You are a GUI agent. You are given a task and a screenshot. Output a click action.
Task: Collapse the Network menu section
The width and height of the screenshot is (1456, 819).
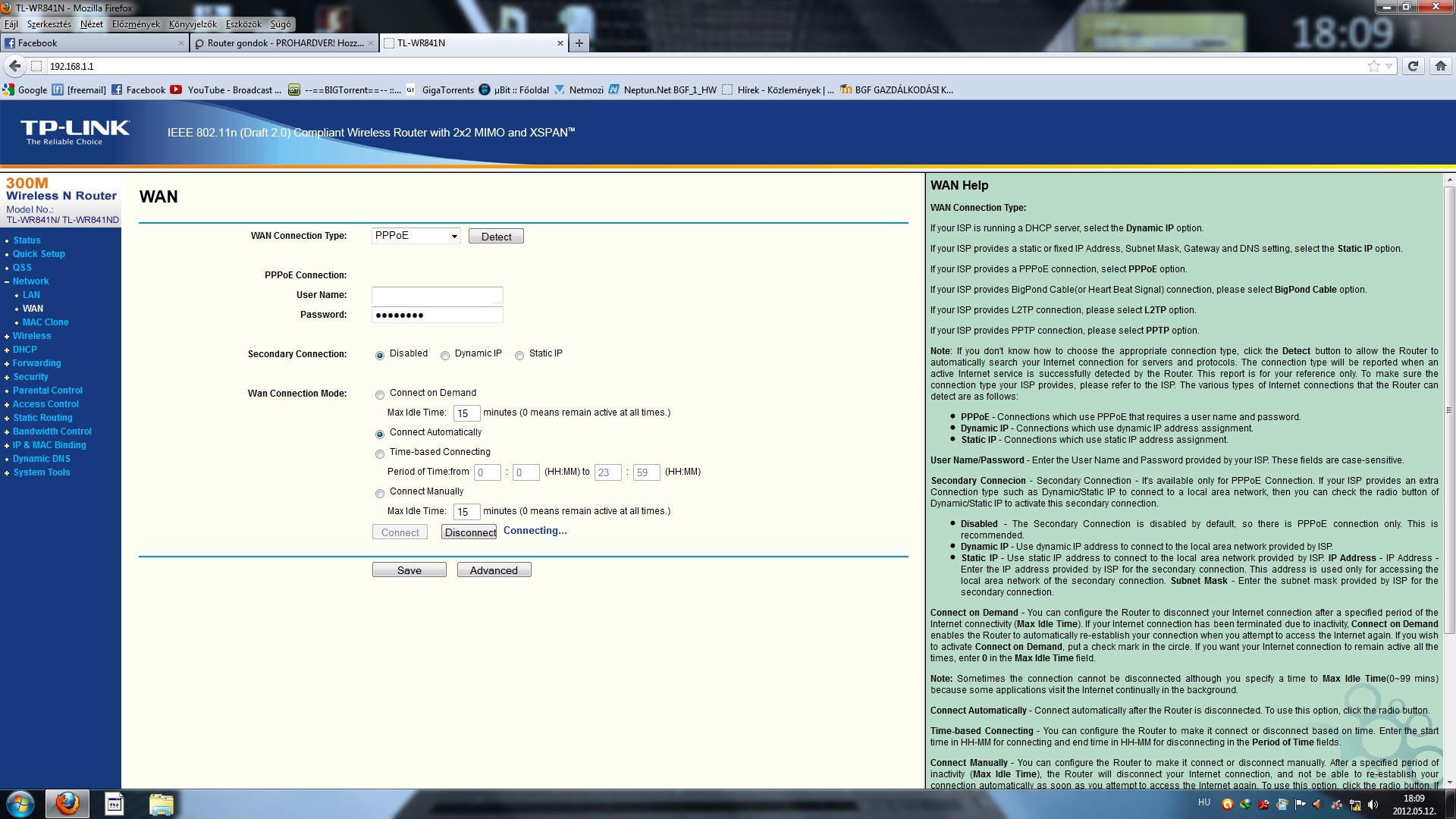[x=30, y=281]
